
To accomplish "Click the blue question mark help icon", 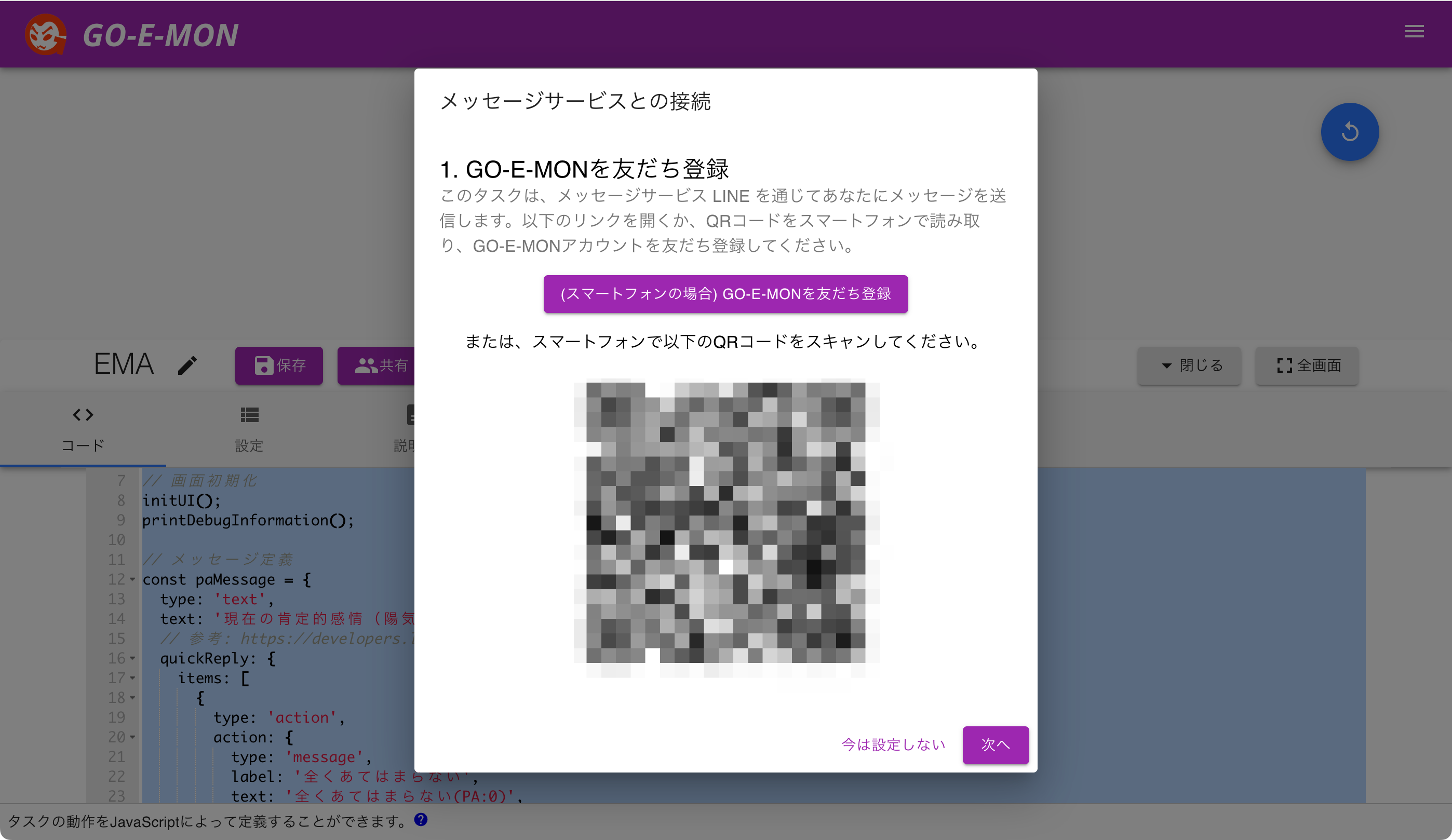I will (421, 819).
